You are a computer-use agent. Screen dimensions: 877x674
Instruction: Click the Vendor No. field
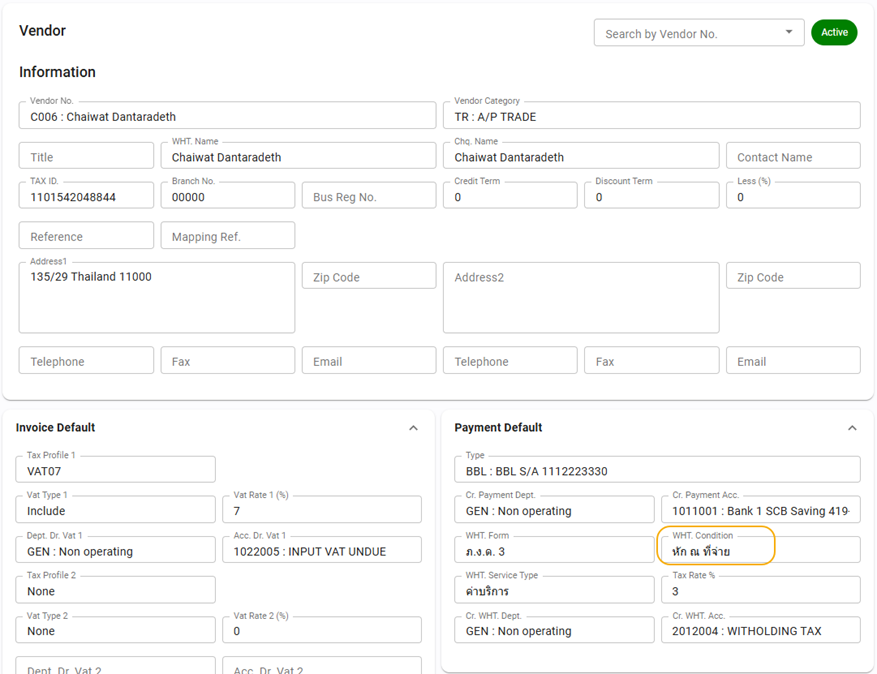pos(227,116)
